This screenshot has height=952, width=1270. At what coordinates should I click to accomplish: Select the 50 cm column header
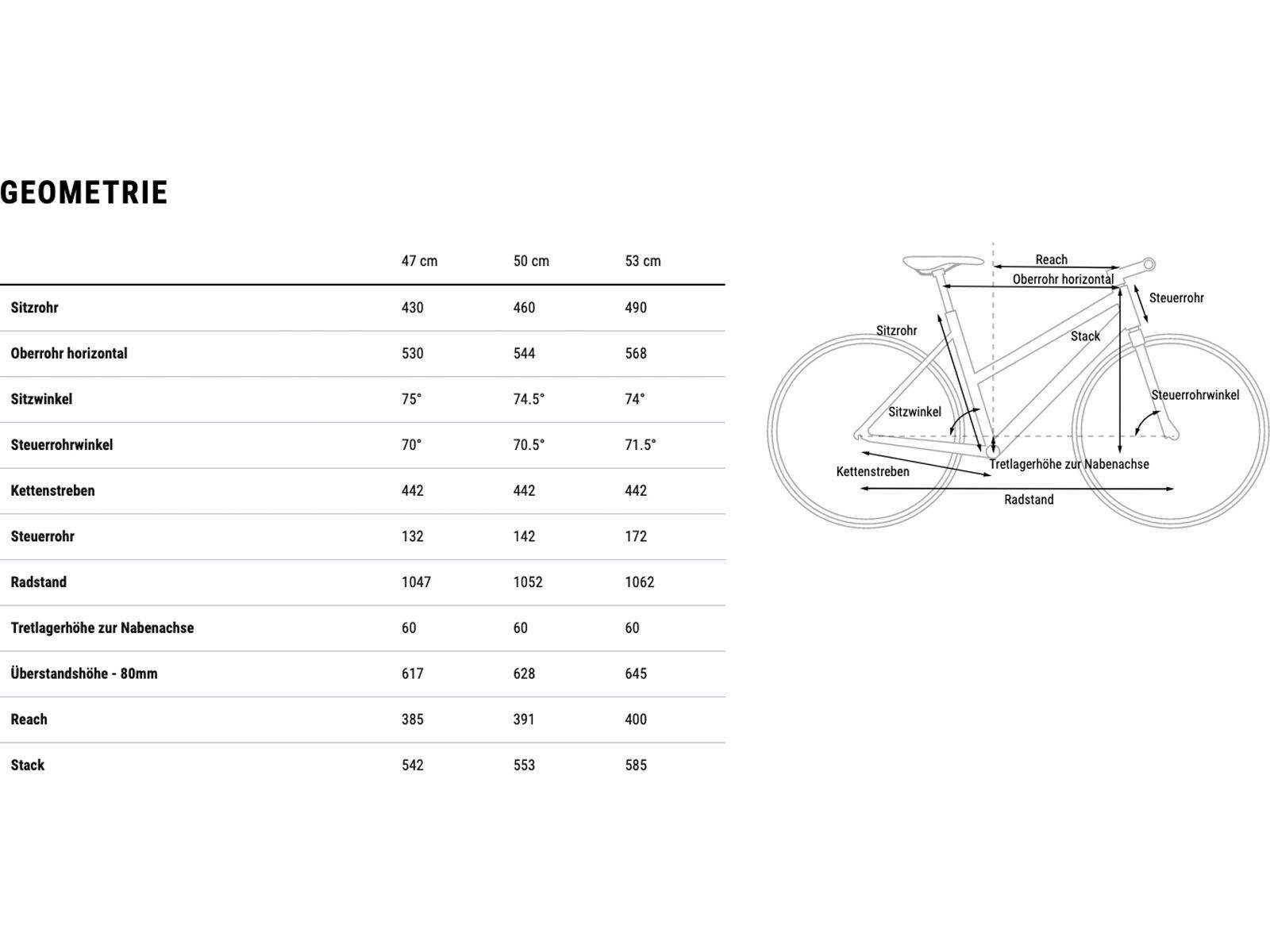click(531, 261)
